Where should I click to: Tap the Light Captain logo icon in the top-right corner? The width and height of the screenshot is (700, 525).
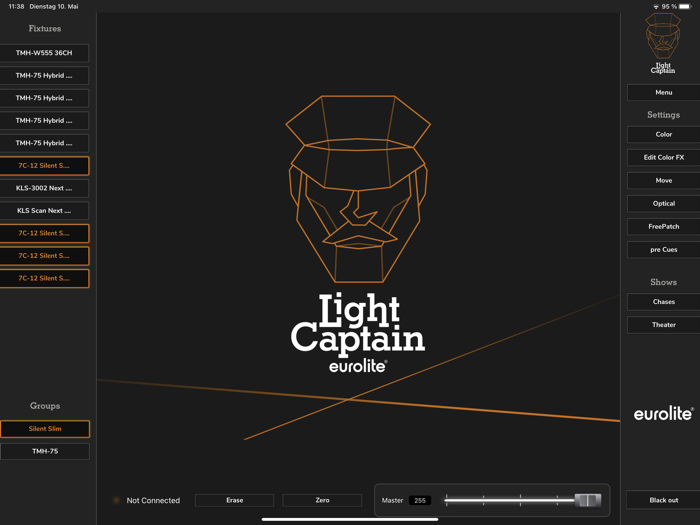[663, 43]
